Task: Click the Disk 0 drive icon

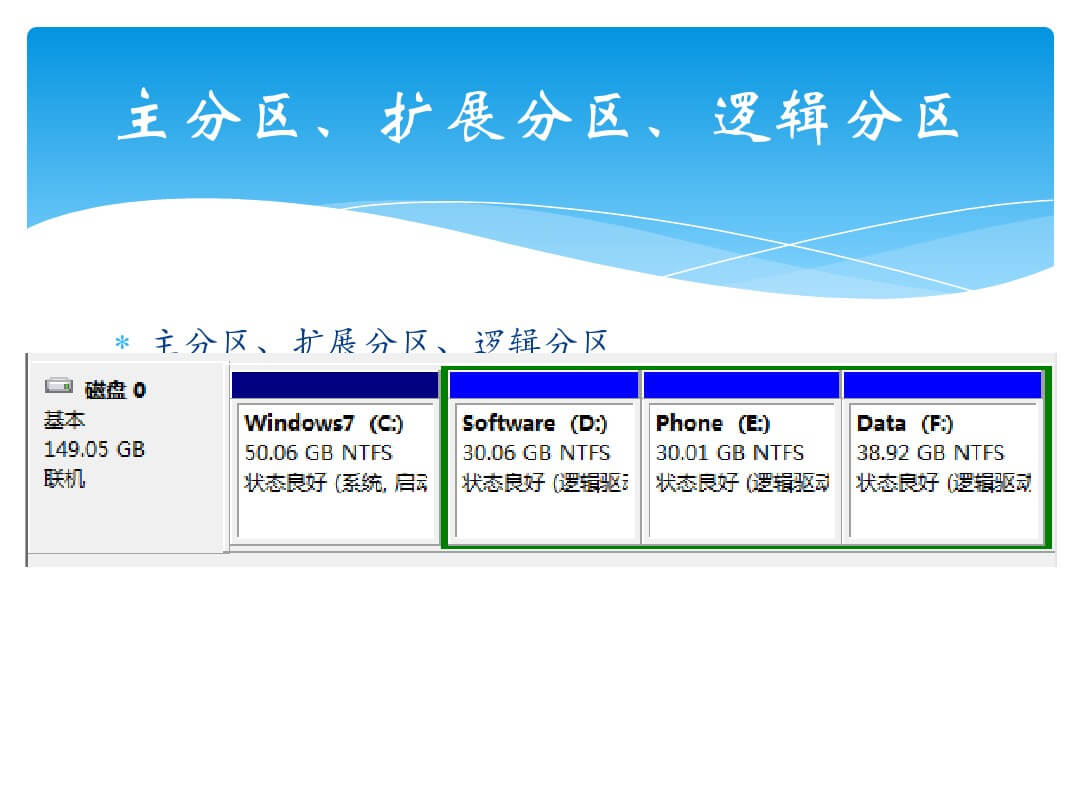Action: tap(59, 387)
